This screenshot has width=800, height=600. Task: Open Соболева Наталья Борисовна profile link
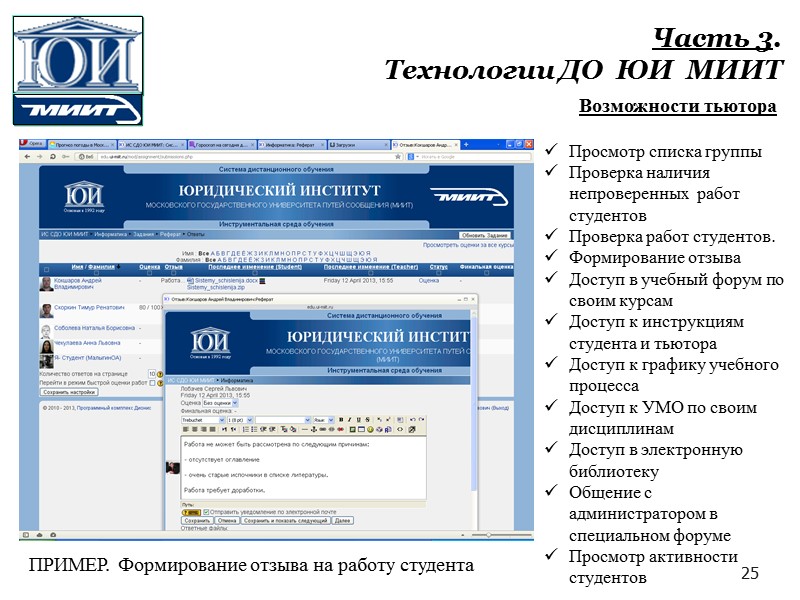[94, 328]
